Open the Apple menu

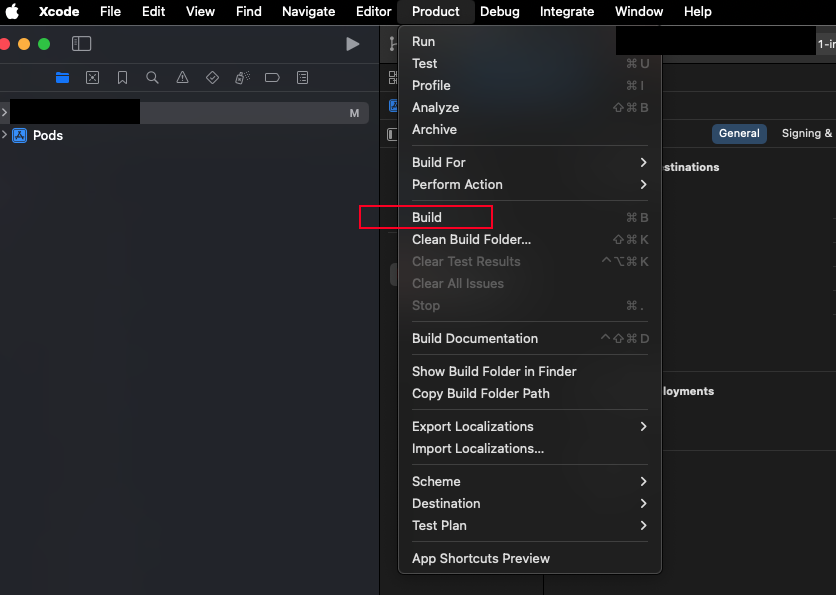[x=12, y=11]
